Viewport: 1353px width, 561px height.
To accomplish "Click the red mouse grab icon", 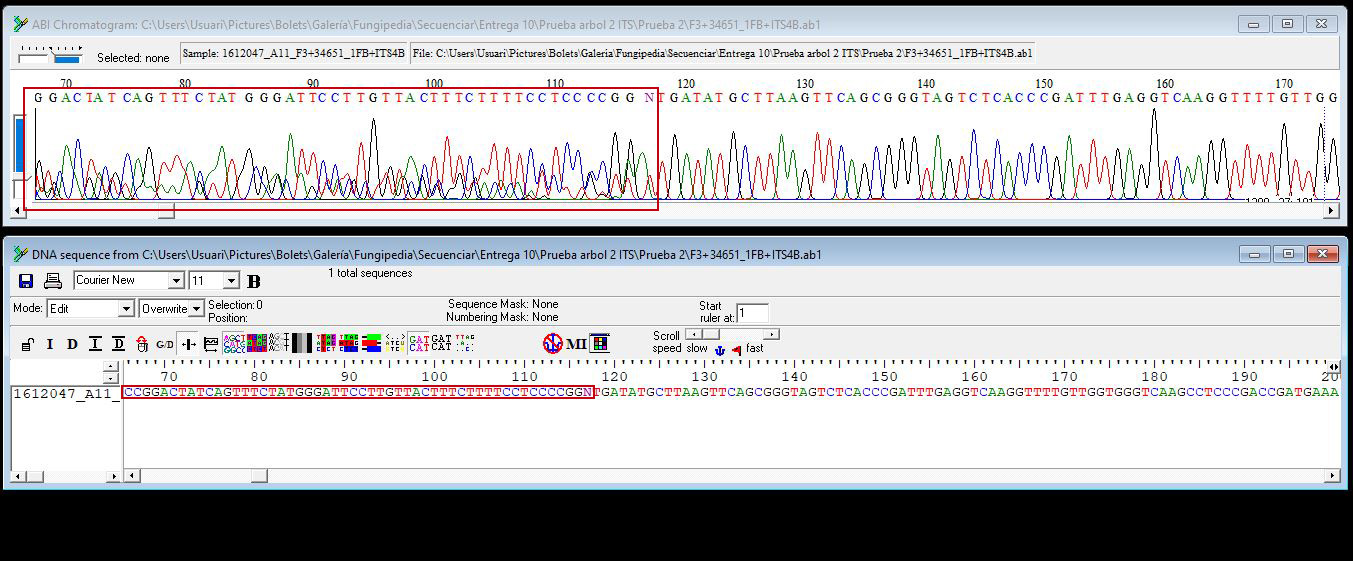I will coord(142,344).
